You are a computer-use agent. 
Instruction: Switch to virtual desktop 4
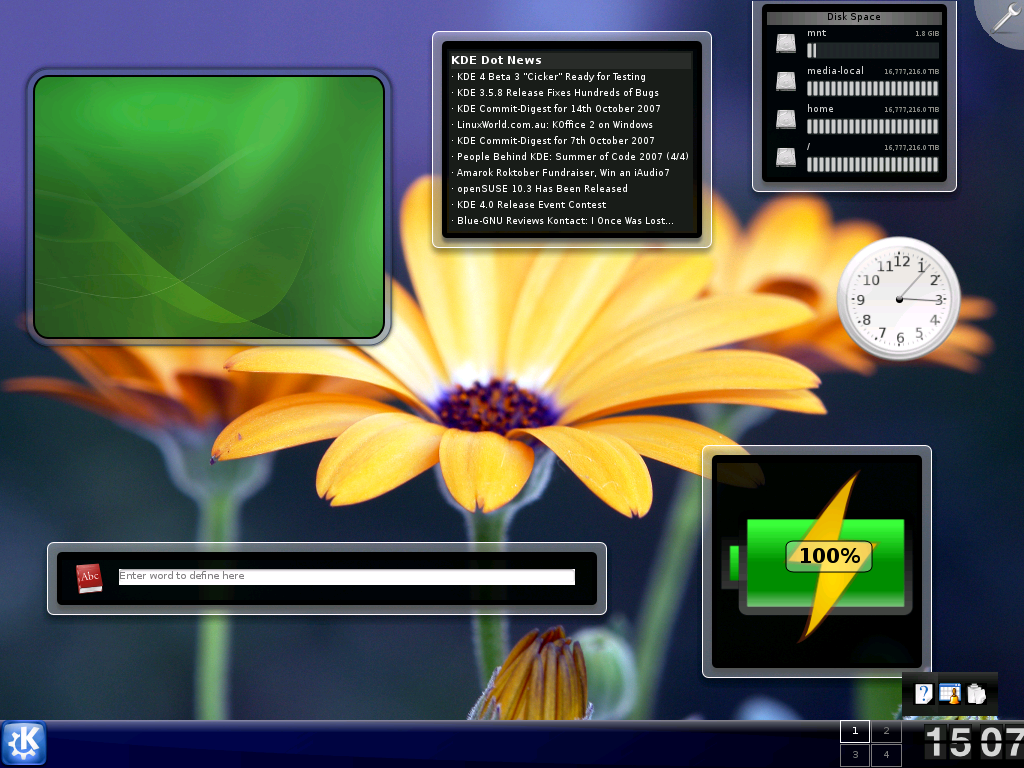pyautogui.click(x=886, y=754)
